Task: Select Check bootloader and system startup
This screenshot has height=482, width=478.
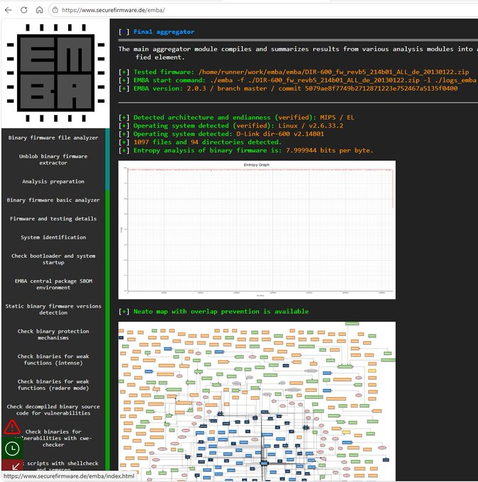Action: [53, 259]
